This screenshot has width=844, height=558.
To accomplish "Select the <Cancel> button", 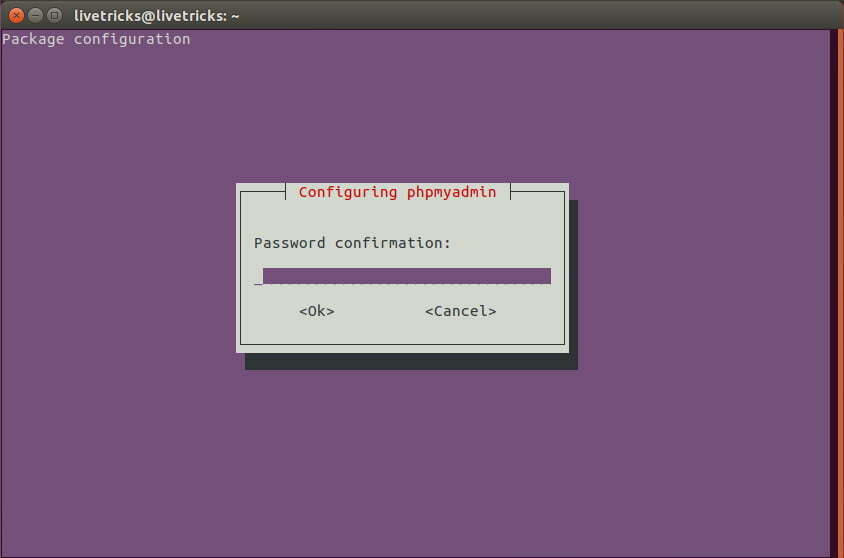I will click(x=460, y=311).
